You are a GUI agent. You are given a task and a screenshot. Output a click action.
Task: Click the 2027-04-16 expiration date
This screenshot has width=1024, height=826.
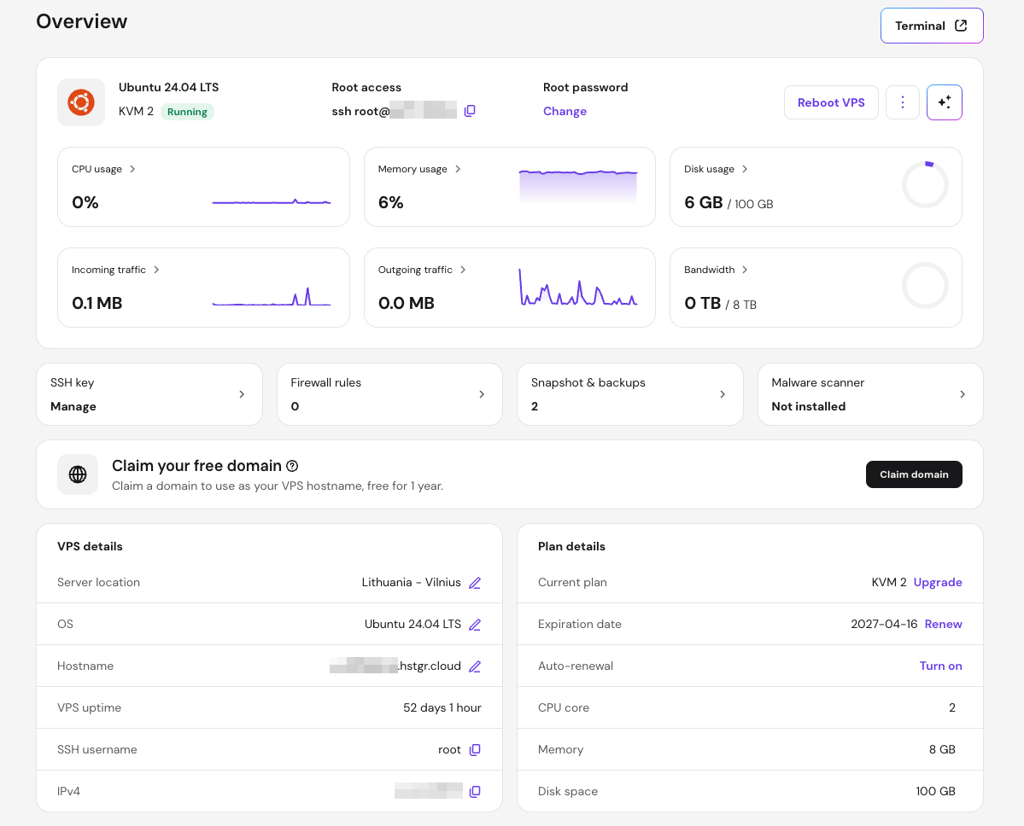(884, 624)
